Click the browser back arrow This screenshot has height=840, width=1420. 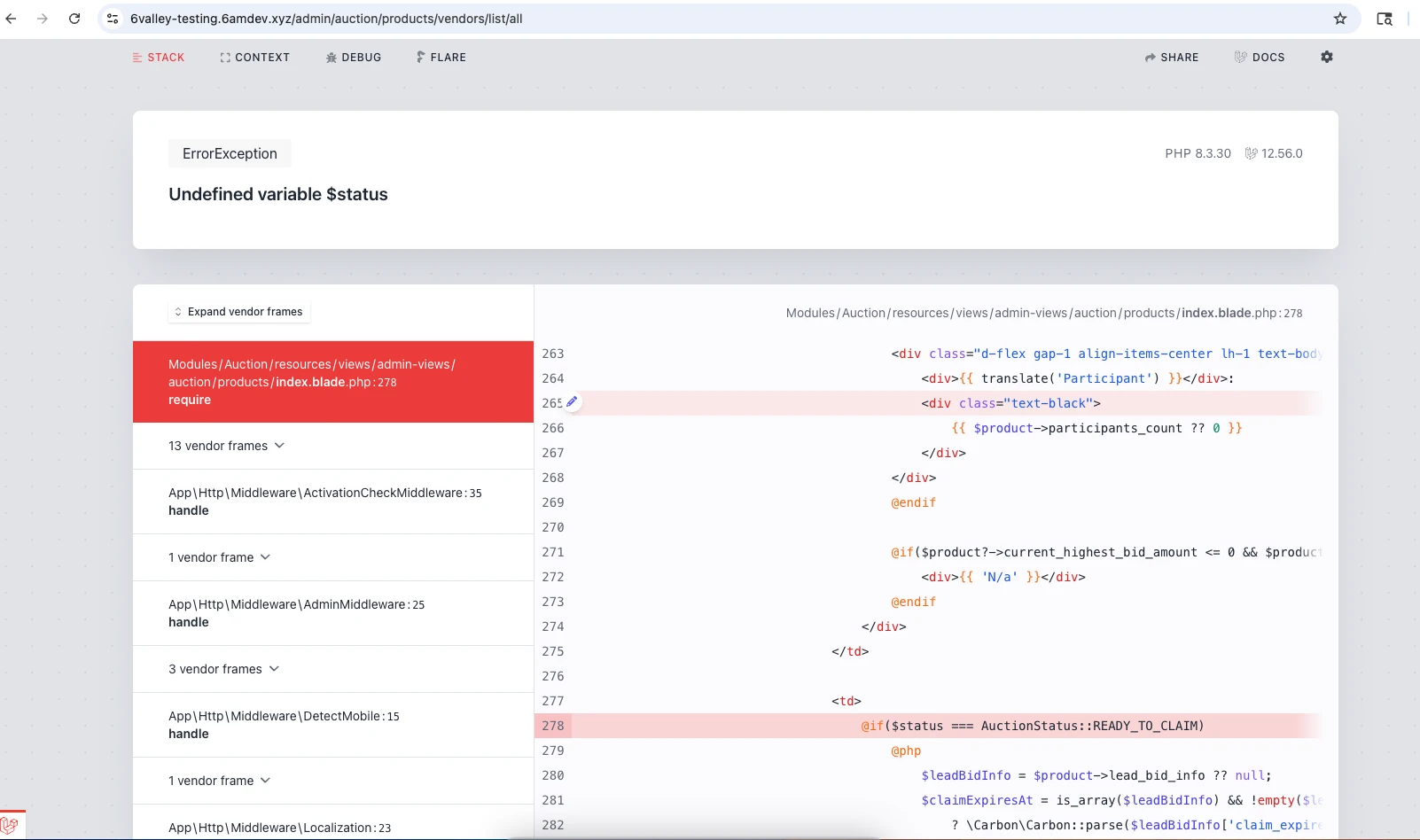[11, 19]
